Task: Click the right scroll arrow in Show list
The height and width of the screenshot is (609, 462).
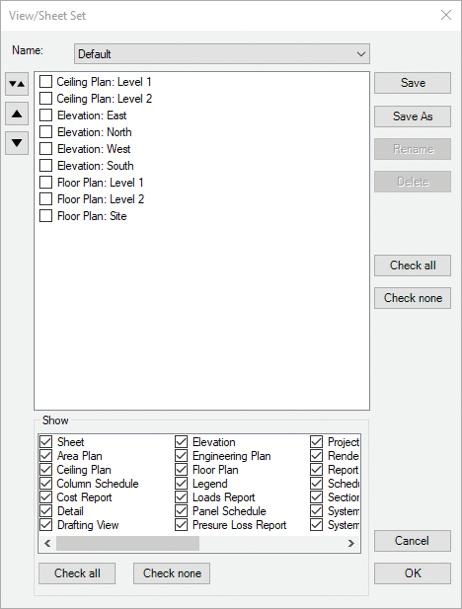Action: tap(351, 543)
